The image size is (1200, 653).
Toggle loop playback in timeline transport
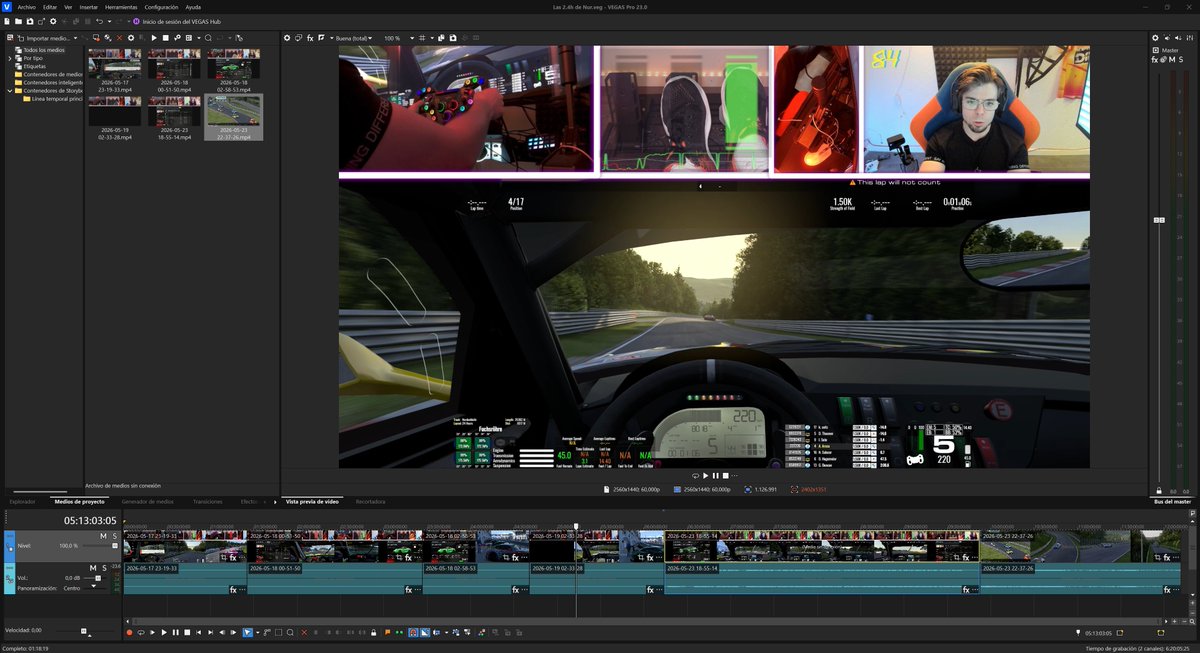click(141, 633)
